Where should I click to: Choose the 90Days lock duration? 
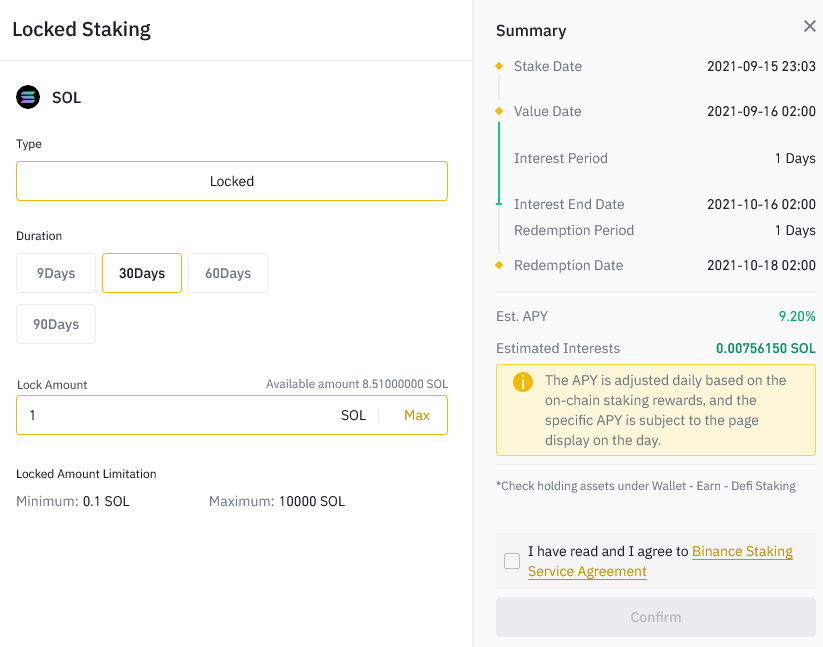56,324
